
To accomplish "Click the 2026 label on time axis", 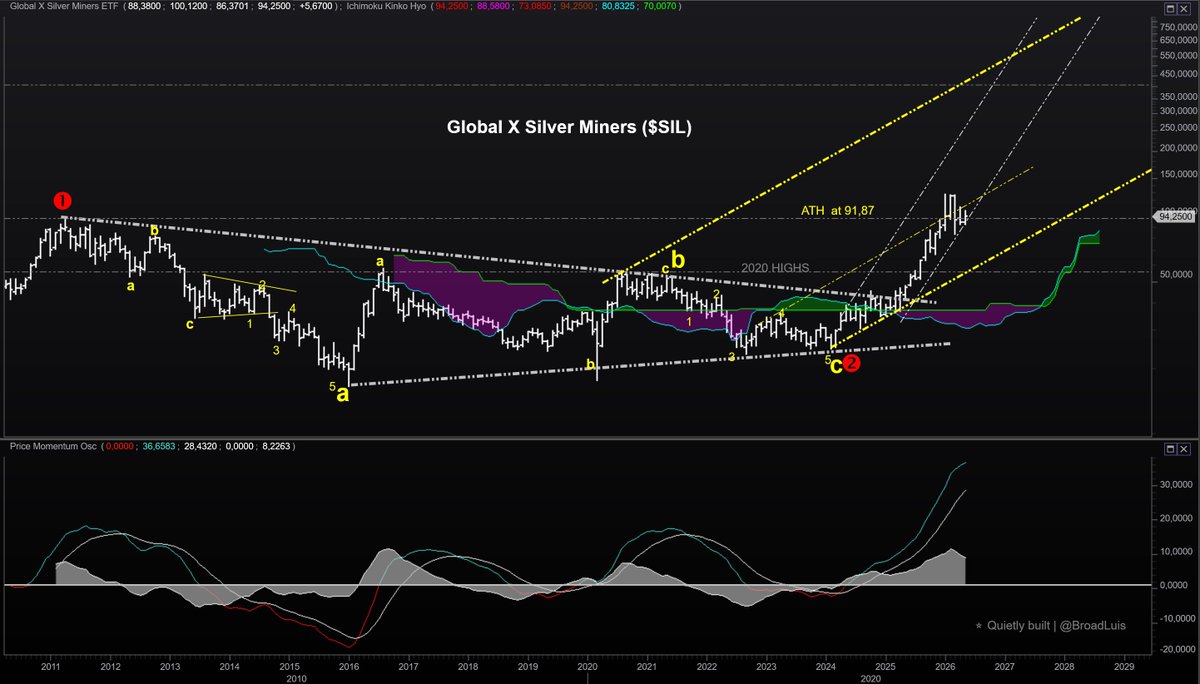I will (945, 665).
